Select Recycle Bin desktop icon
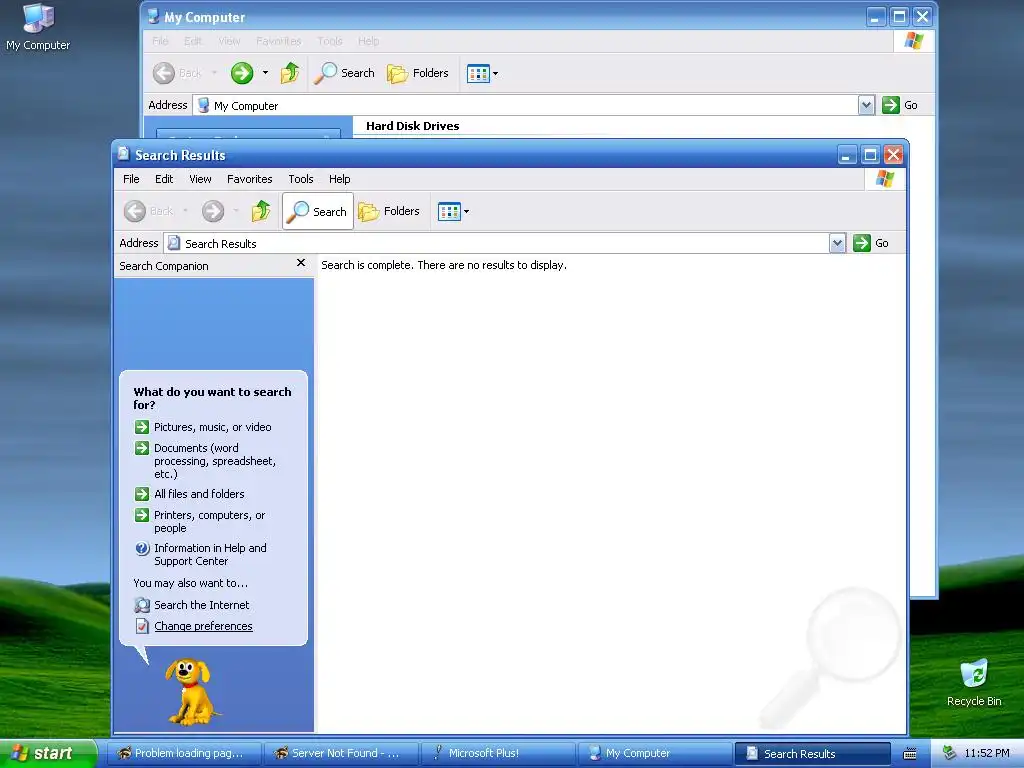 click(974, 683)
